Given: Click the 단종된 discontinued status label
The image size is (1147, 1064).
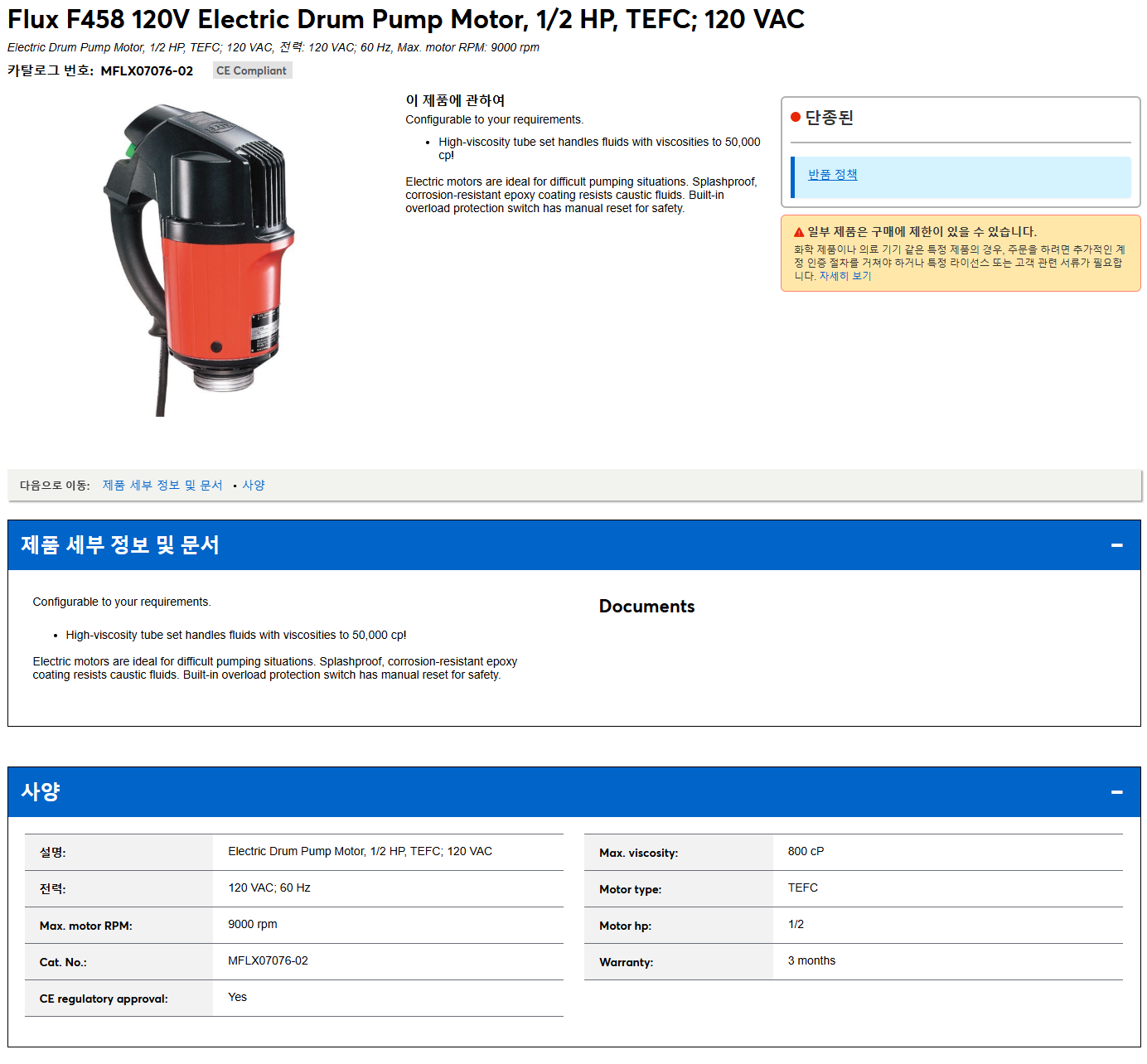Looking at the screenshot, I should (830, 118).
